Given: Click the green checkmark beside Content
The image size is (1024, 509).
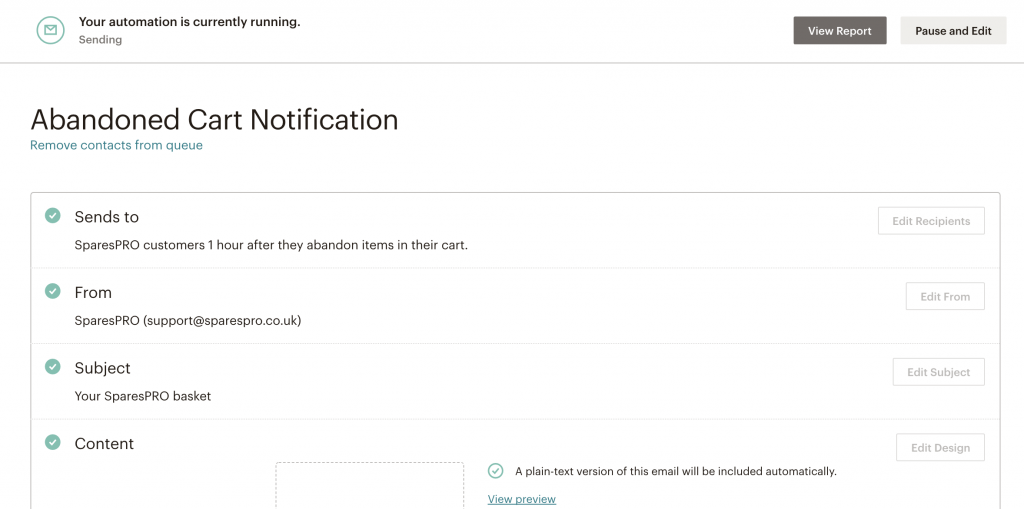Looking at the screenshot, I should pos(53,442).
